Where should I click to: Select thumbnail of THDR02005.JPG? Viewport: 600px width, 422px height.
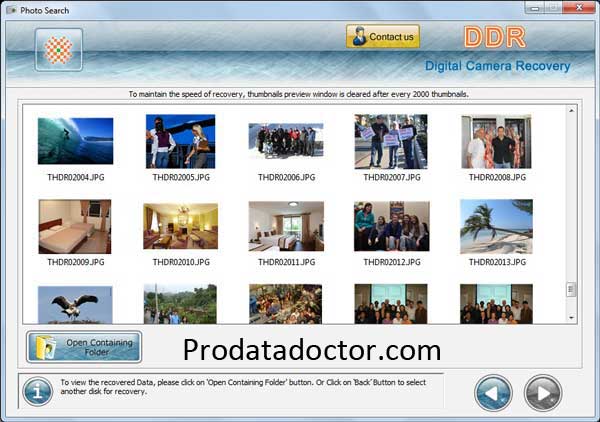click(x=181, y=141)
